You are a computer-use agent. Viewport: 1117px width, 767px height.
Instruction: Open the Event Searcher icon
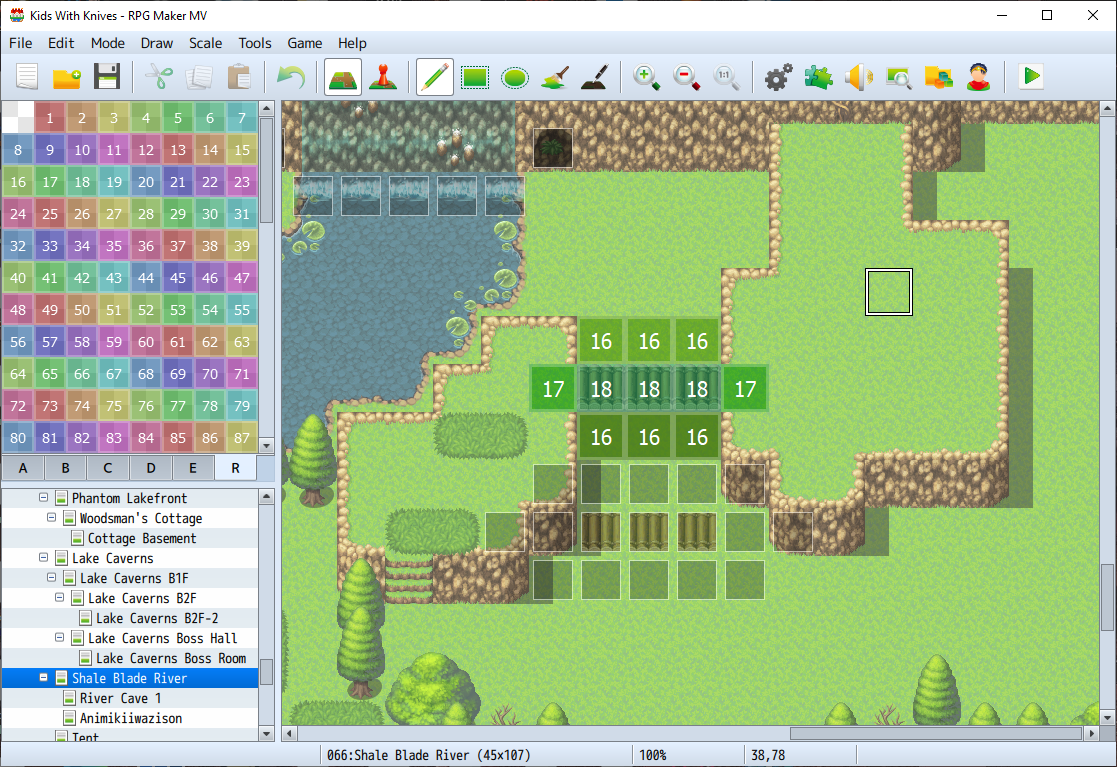point(898,77)
